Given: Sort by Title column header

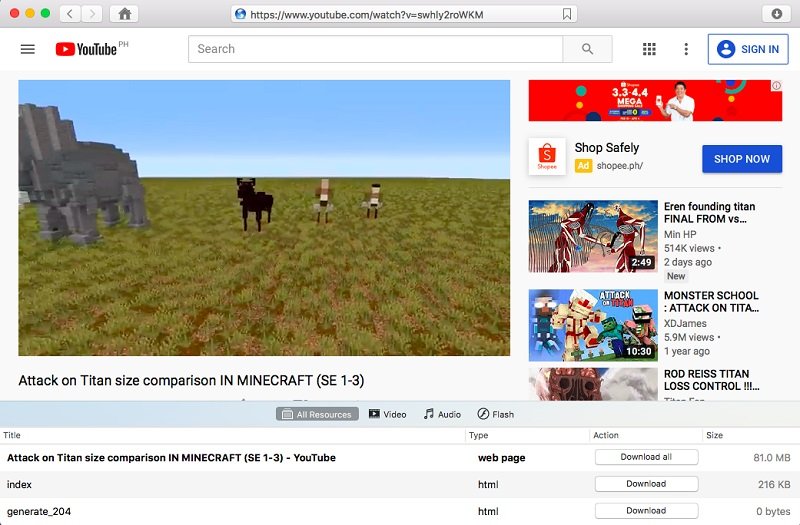Looking at the screenshot, I should point(233,435).
